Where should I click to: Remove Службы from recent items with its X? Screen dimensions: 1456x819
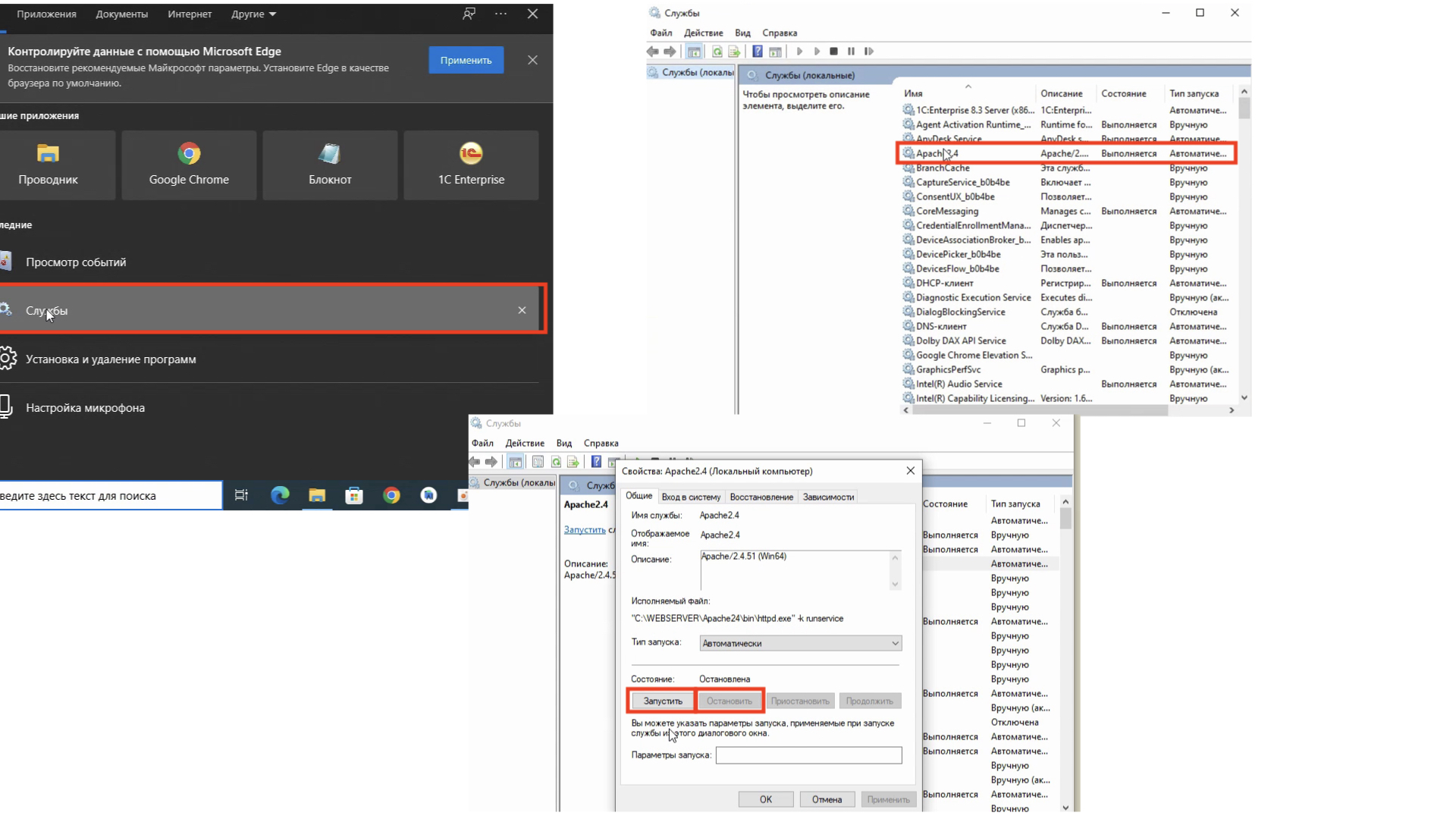pos(522,310)
